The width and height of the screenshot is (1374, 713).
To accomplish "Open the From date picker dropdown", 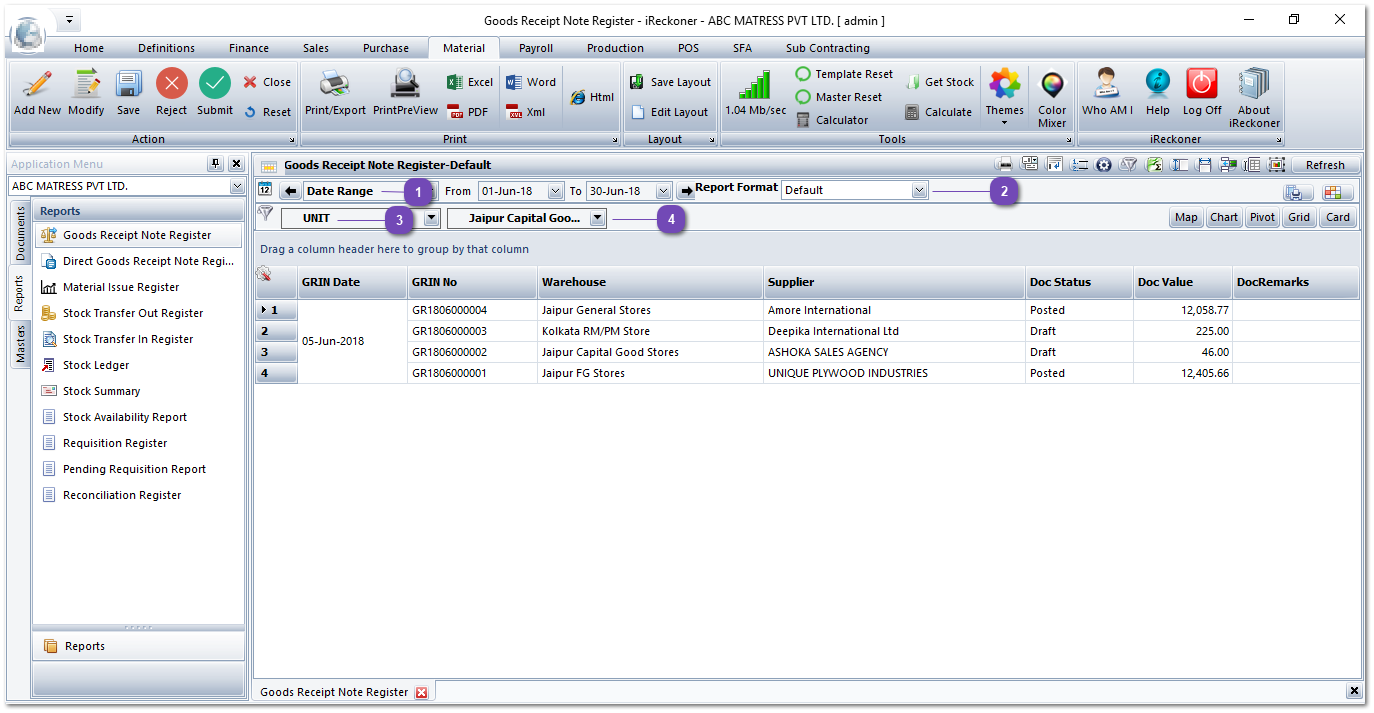I will (556, 191).
